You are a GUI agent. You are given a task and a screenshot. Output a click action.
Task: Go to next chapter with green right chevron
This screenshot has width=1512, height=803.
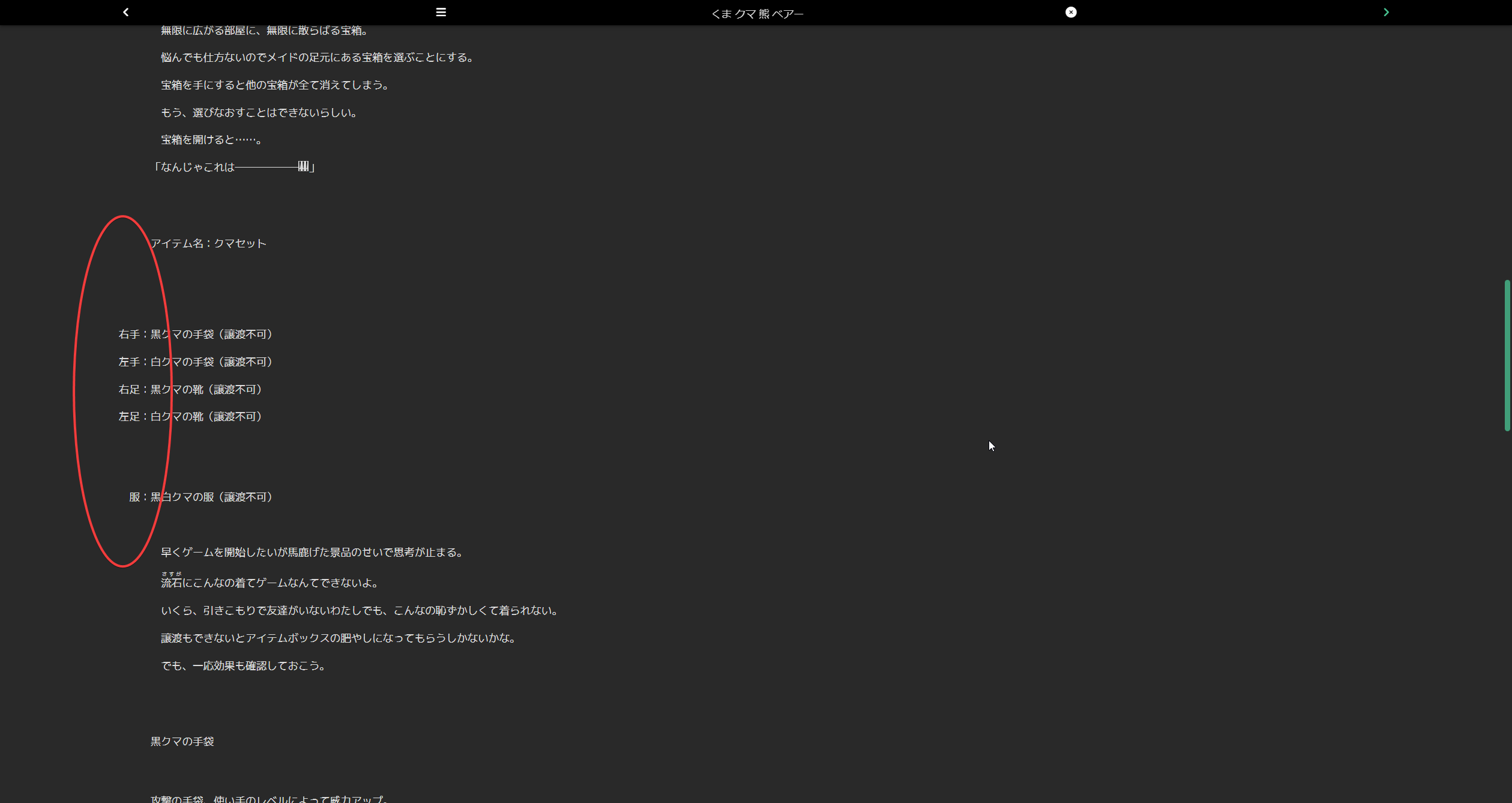tap(1386, 12)
